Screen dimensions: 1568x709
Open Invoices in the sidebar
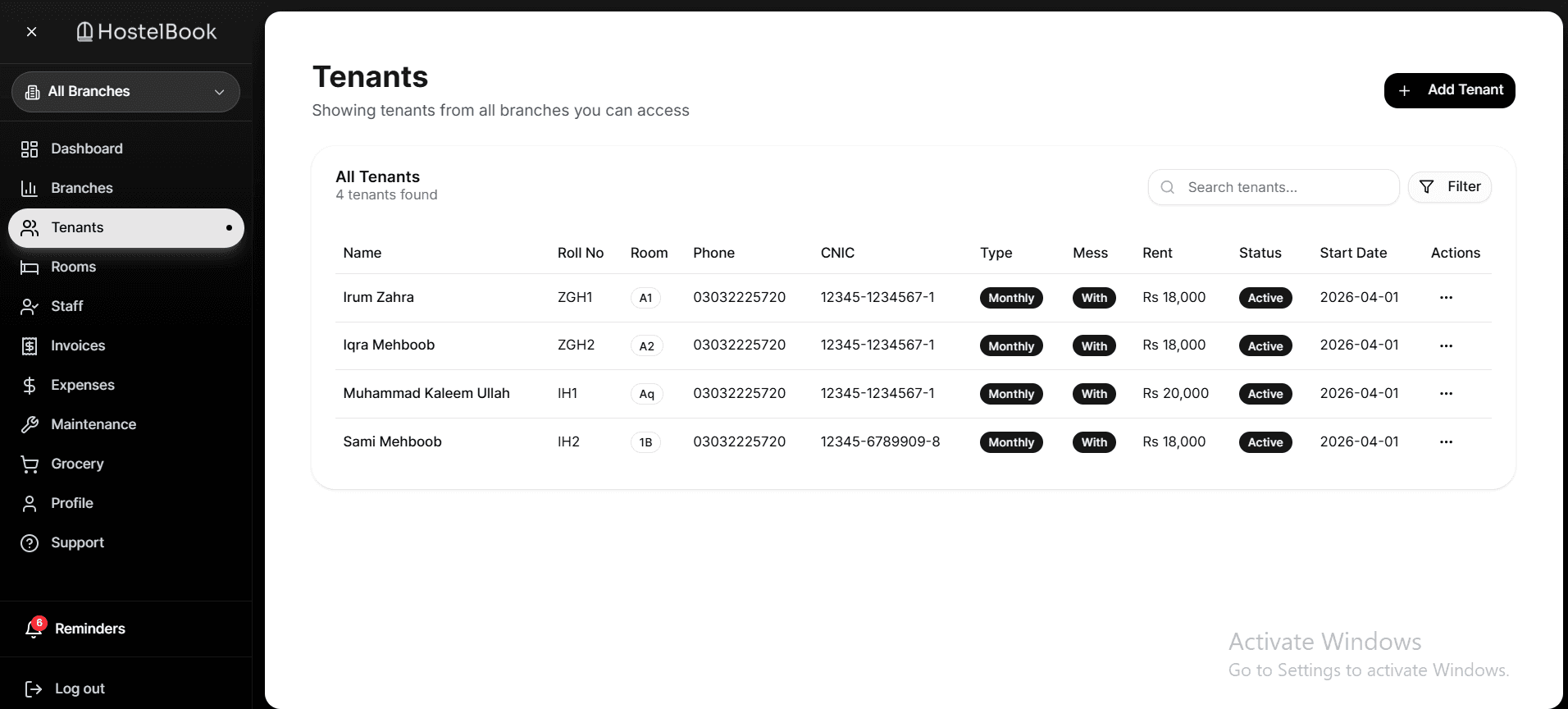click(125, 345)
